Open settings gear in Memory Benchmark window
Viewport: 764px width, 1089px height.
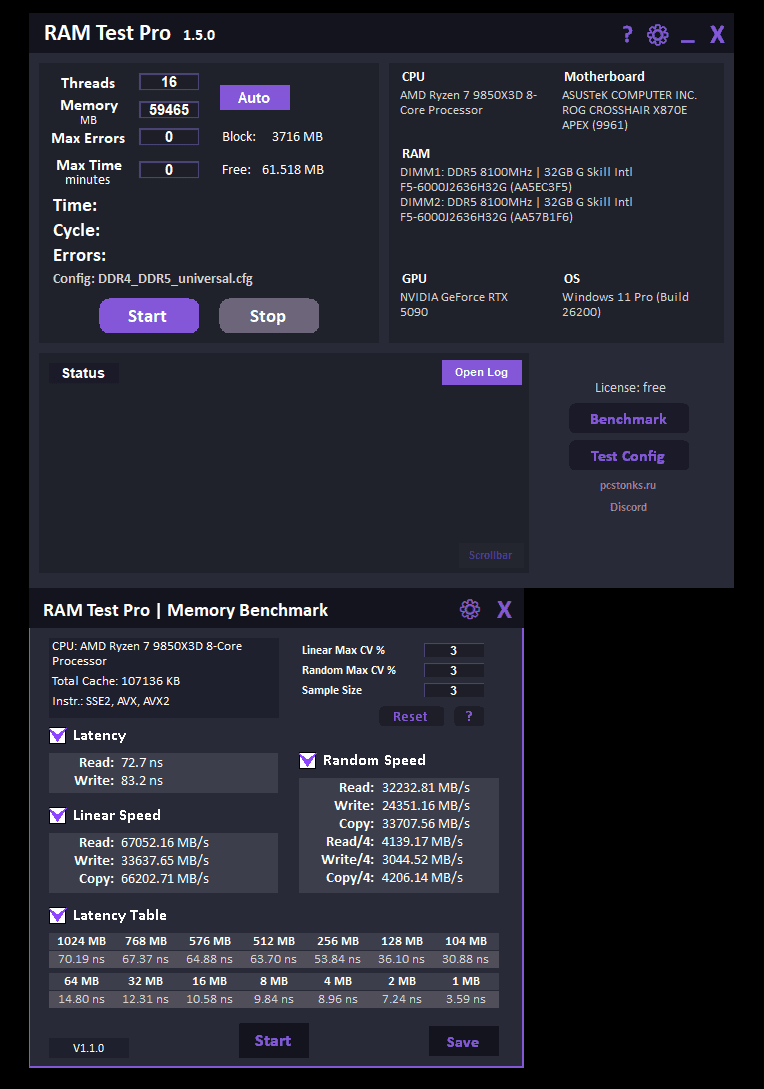469,609
